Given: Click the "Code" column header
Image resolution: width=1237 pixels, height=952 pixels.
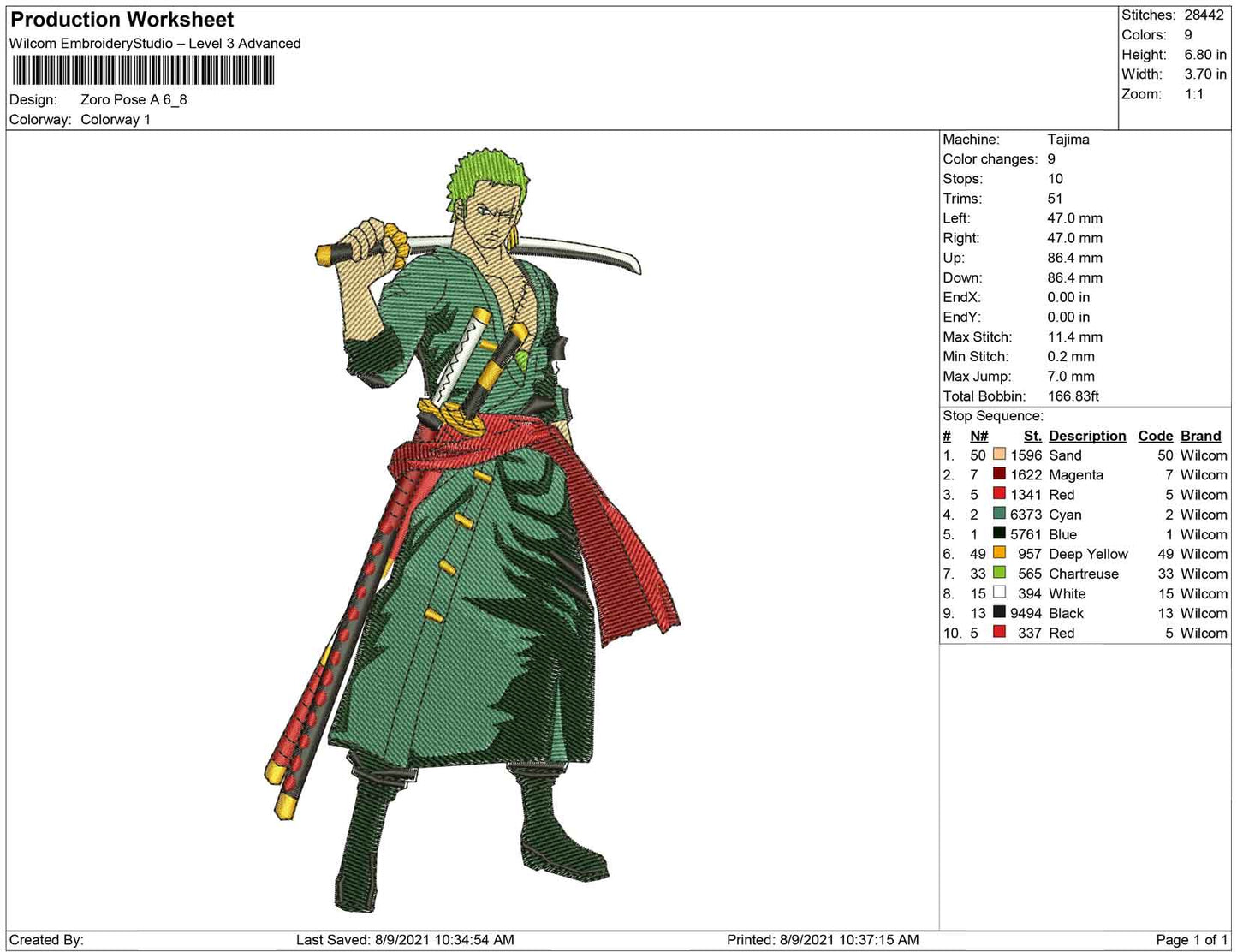Looking at the screenshot, I should click(x=1156, y=436).
